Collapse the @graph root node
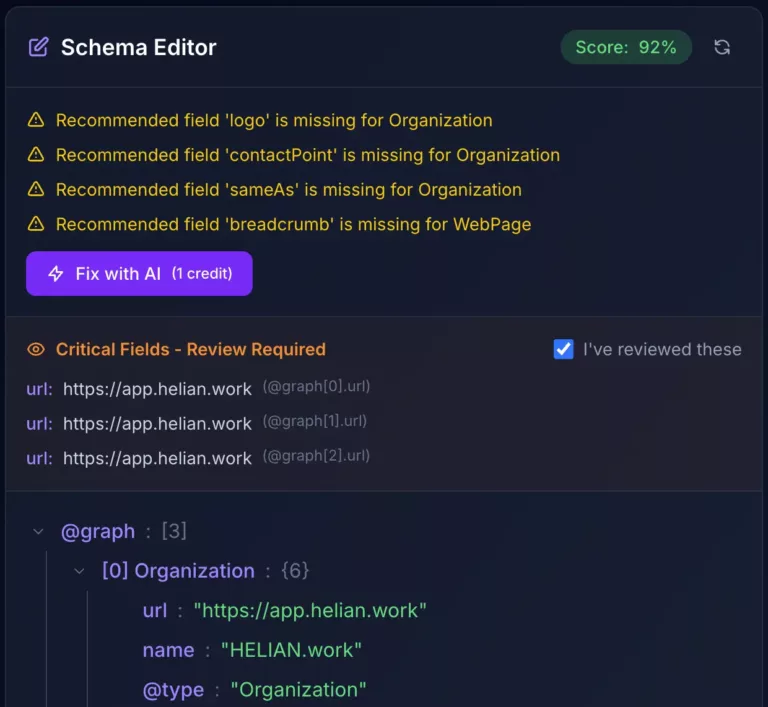This screenshot has width=768, height=707. click(39, 531)
